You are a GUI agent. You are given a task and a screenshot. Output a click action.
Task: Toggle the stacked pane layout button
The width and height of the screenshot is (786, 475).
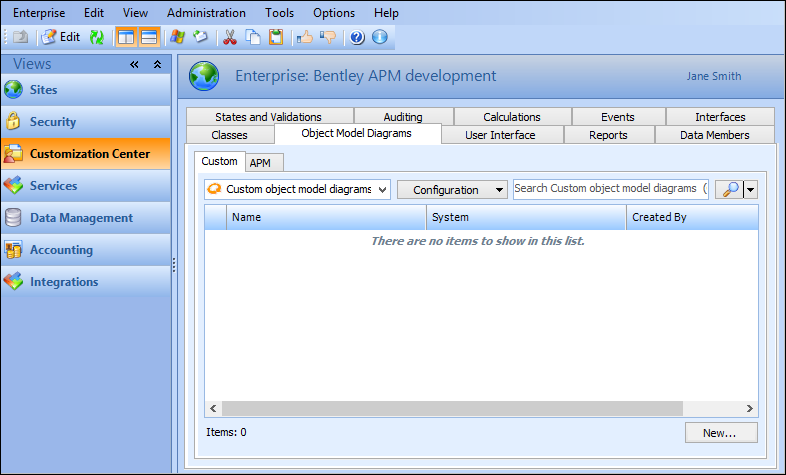149,37
